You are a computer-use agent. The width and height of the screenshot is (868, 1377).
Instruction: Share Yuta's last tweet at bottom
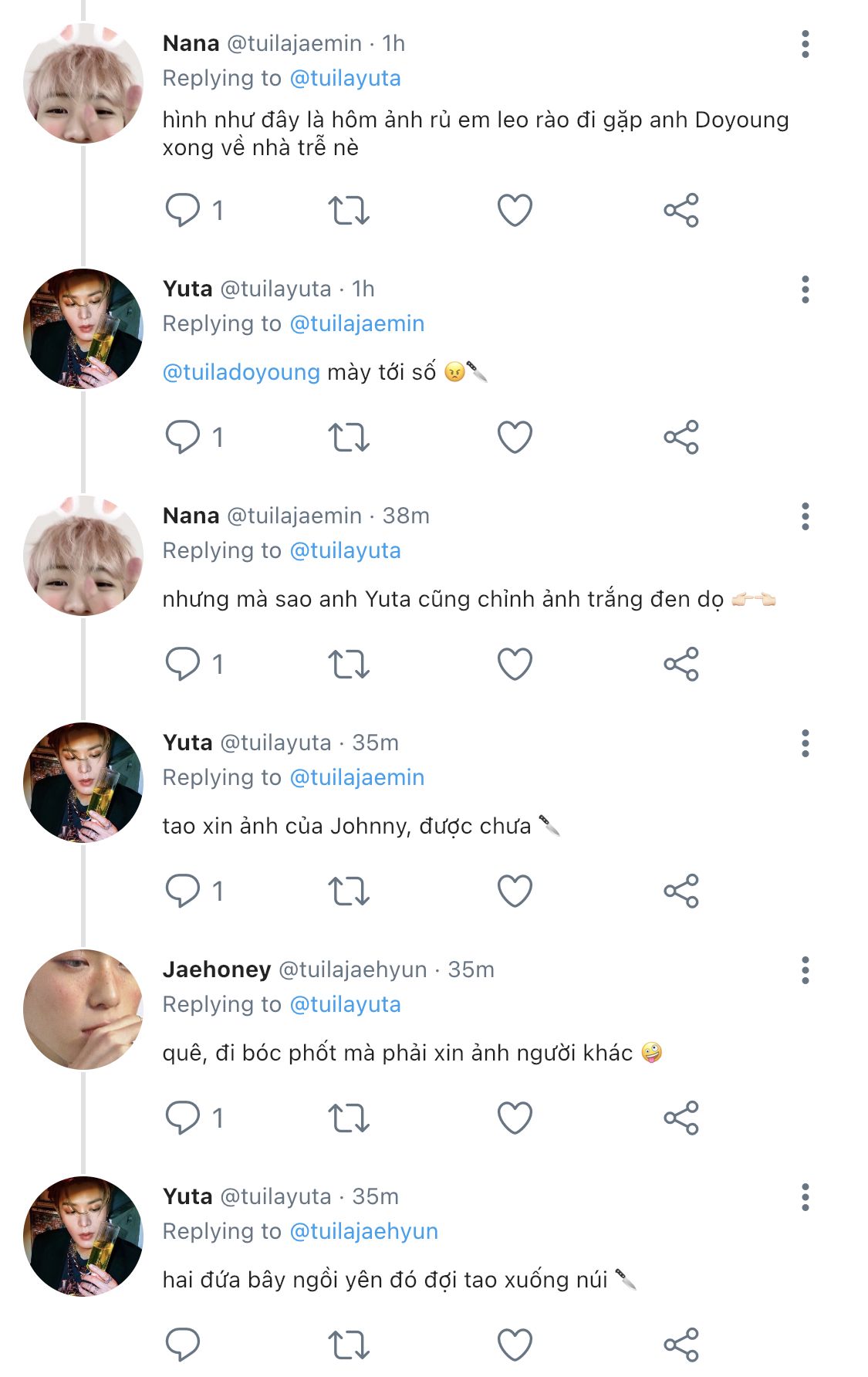point(681,1345)
